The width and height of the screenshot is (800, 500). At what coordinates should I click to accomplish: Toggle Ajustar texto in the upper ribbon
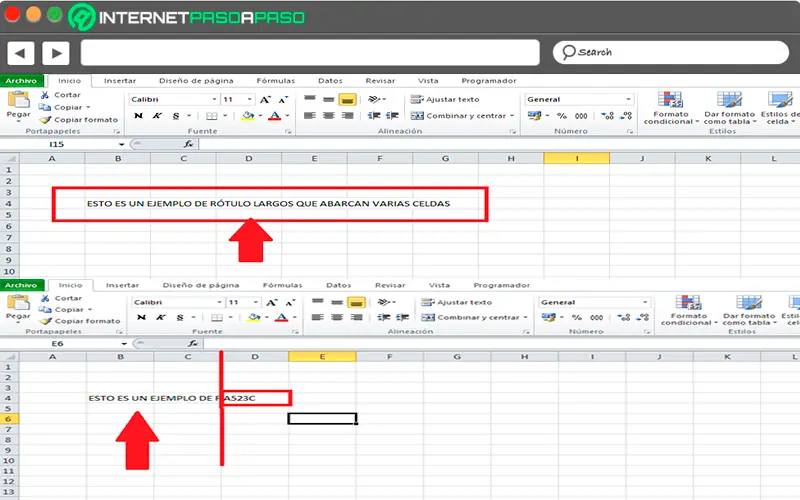tap(445, 99)
